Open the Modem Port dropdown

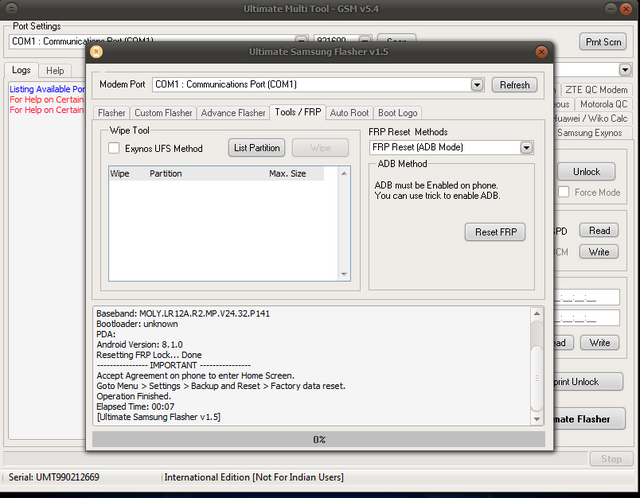point(477,84)
